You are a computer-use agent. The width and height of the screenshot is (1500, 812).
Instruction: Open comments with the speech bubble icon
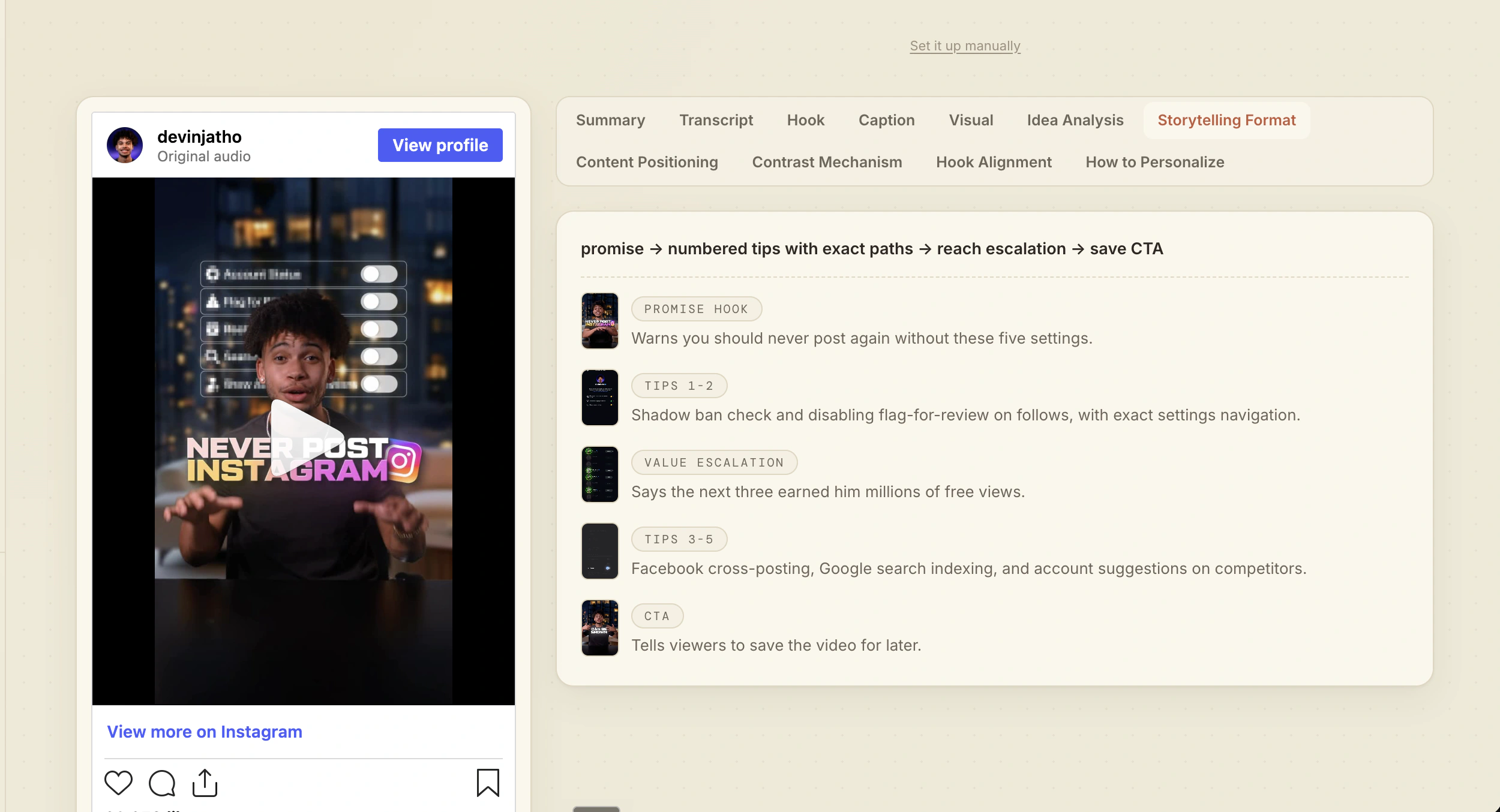tap(162, 783)
